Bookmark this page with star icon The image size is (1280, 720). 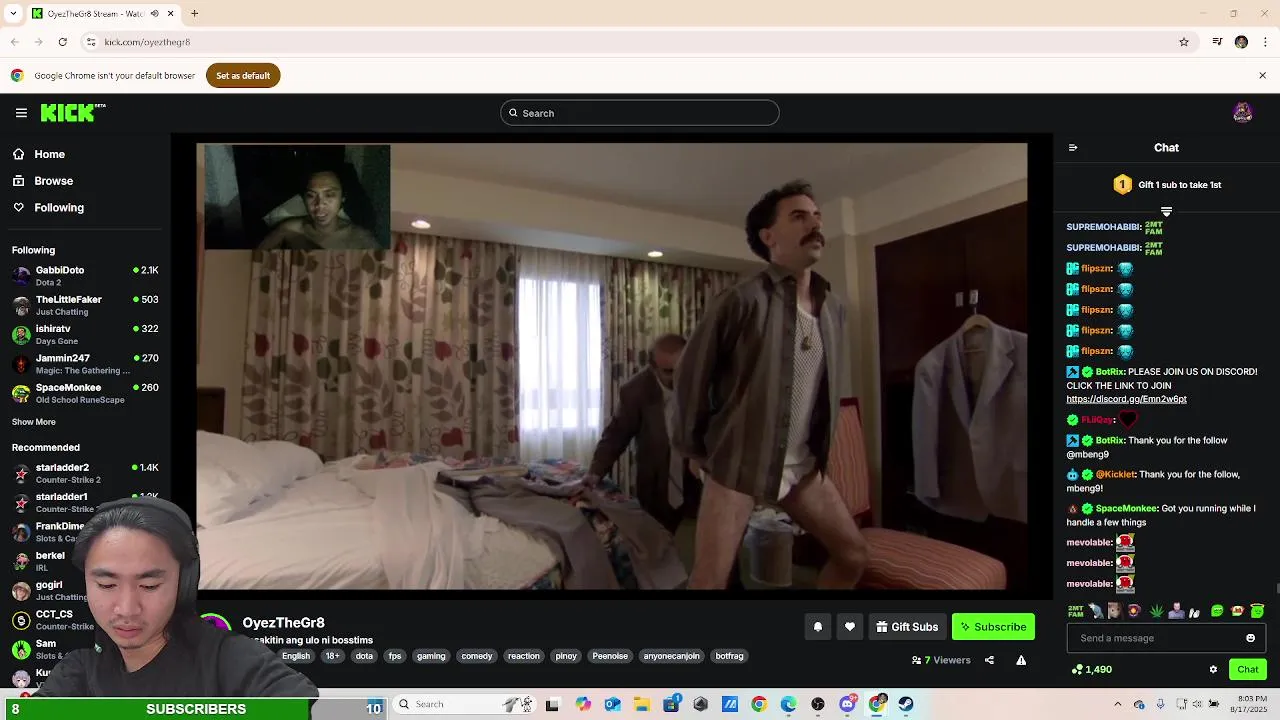click(x=1184, y=42)
